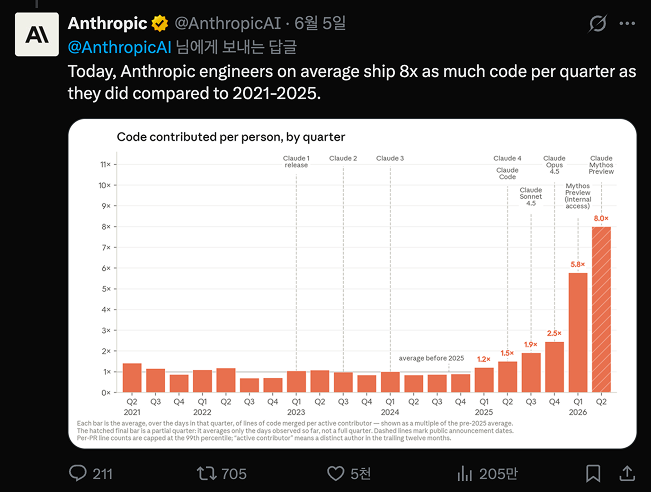Viewport: 651px width, 492px height.
Task: Click the @AnthropicAI handle in the header
Action: pos(228,24)
